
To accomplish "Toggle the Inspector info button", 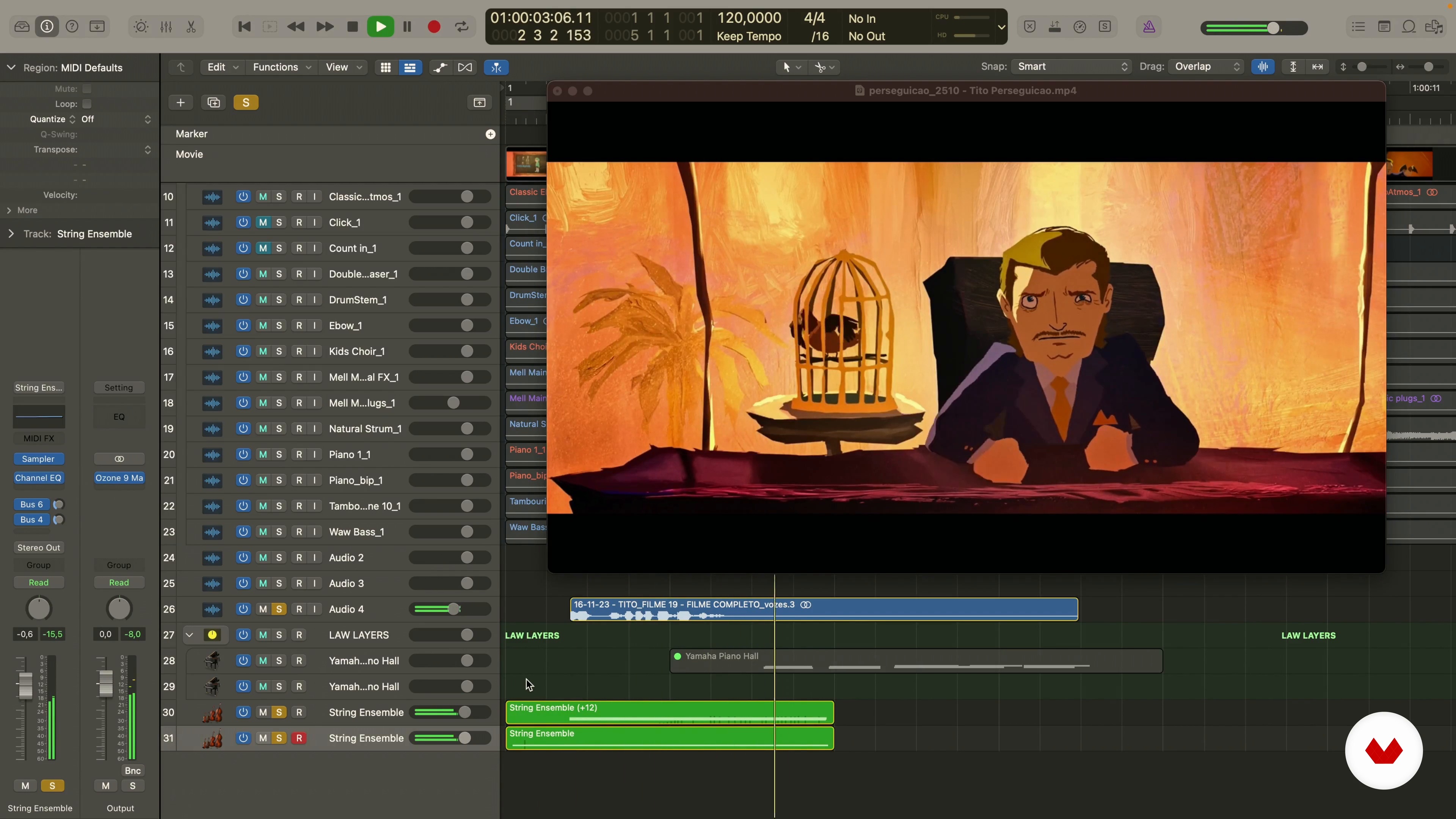I will [47, 27].
